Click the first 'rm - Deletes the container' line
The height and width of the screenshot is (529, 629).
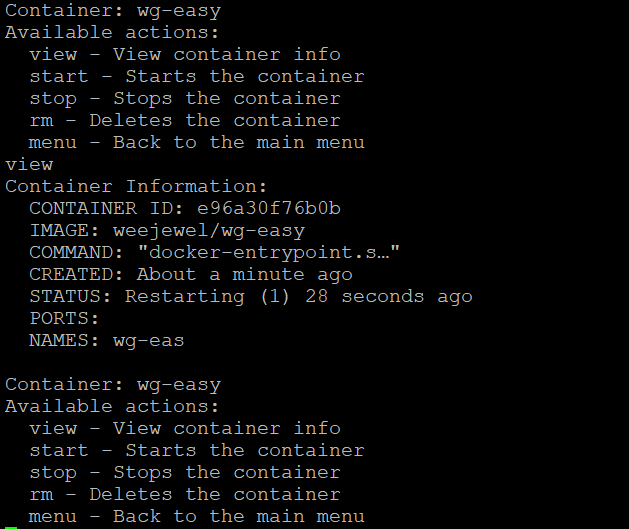click(185, 120)
